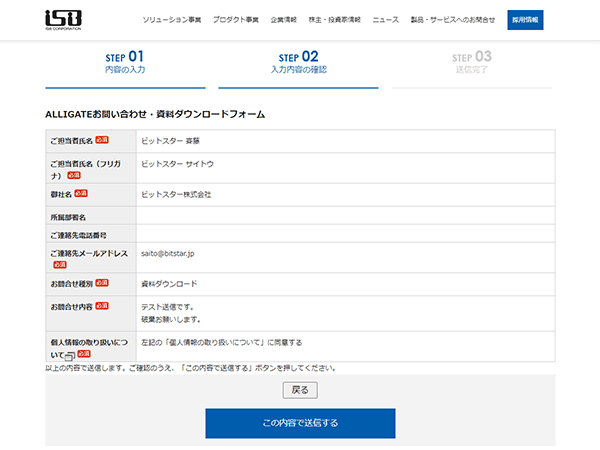This screenshot has width=600, height=450.
Task: Click required badge beside ご担当者氏名
Action: coord(102,140)
